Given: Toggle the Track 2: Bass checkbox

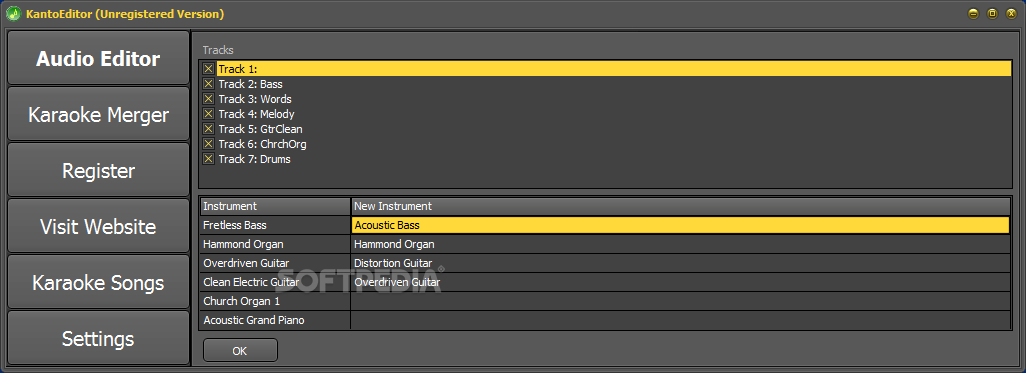Looking at the screenshot, I should click(x=209, y=84).
